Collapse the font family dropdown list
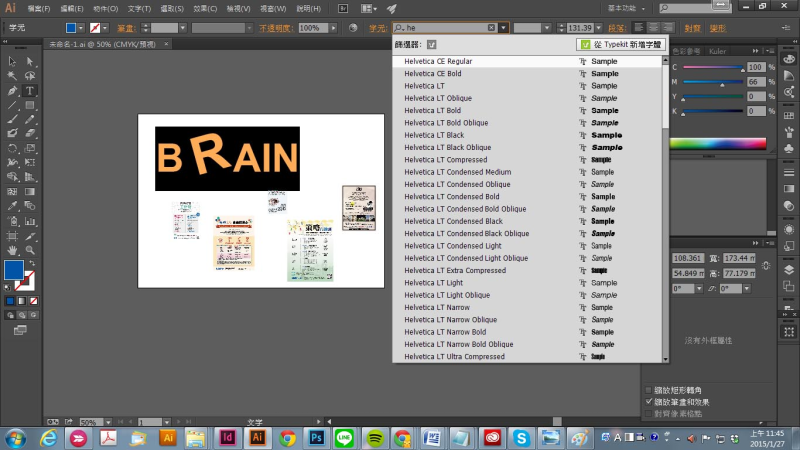 point(504,28)
